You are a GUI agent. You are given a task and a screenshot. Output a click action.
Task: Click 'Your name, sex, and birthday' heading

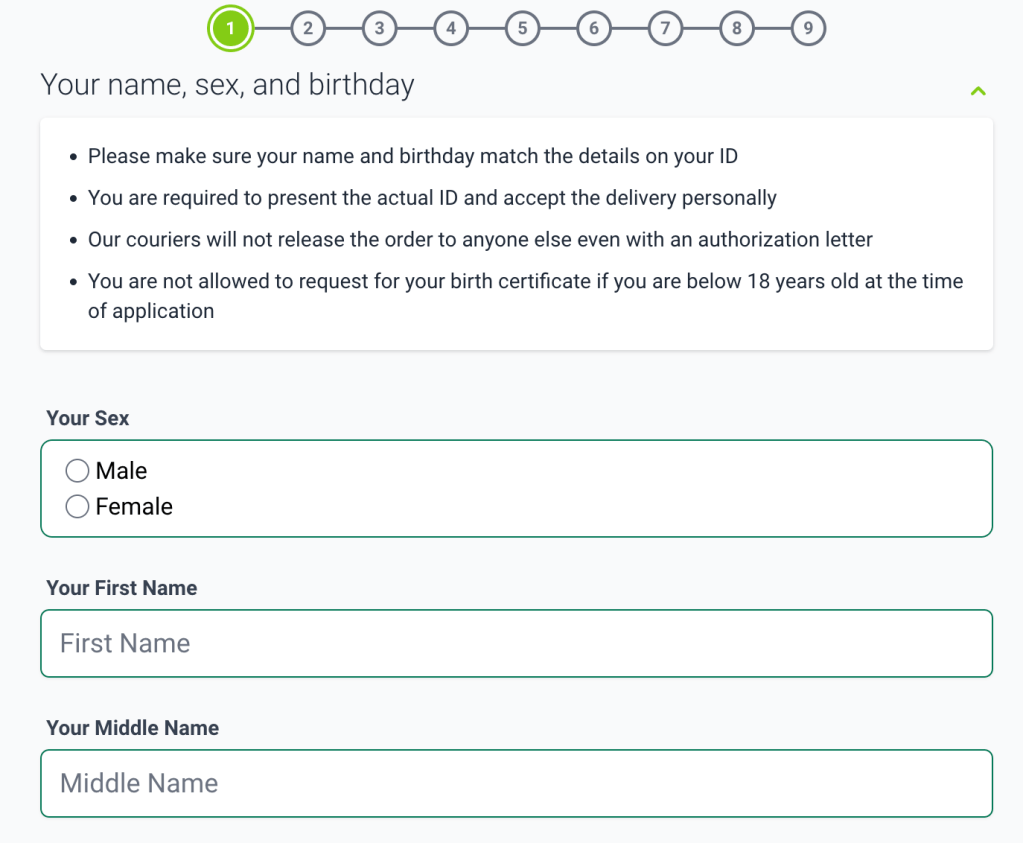tap(227, 85)
